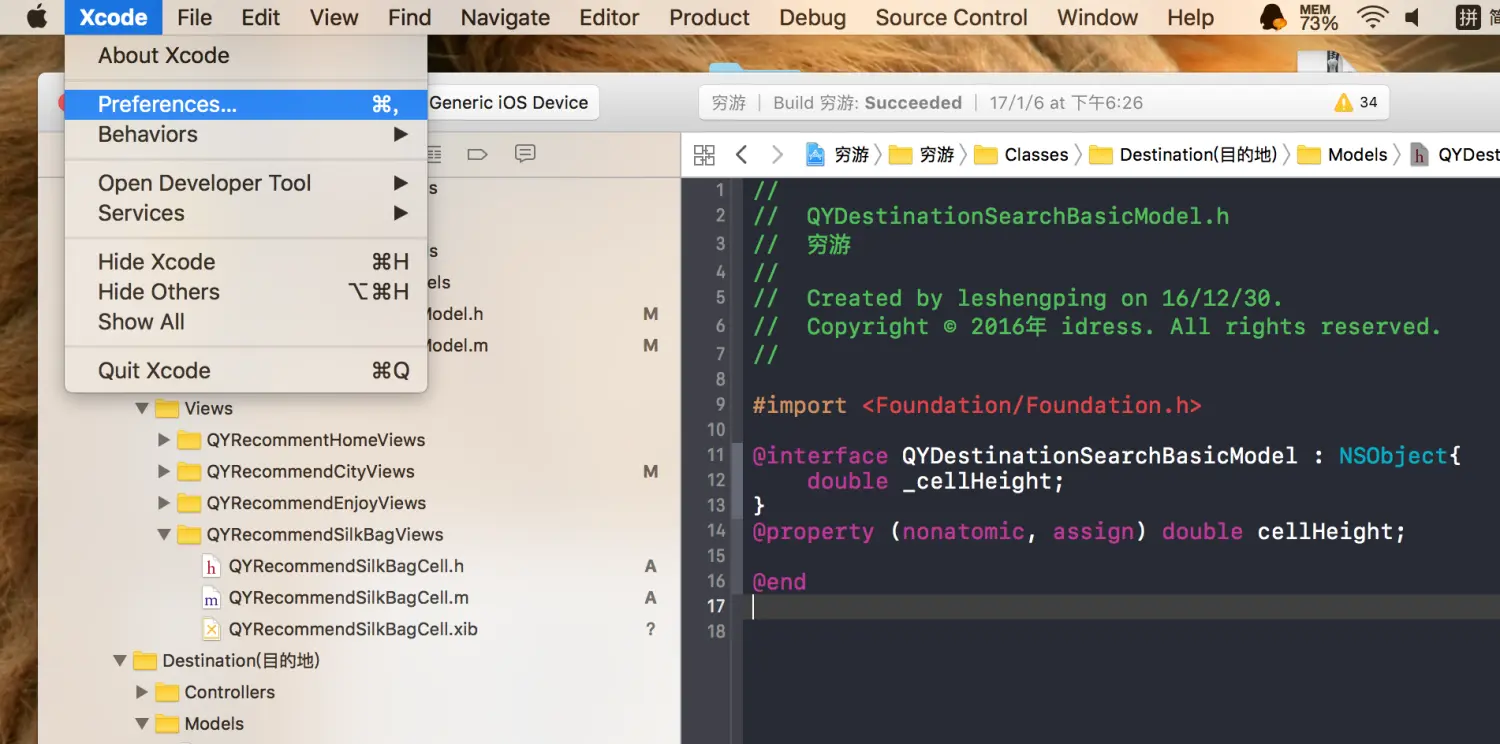1500x744 pixels.
Task: Open the Window menu
Action: tap(1097, 17)
